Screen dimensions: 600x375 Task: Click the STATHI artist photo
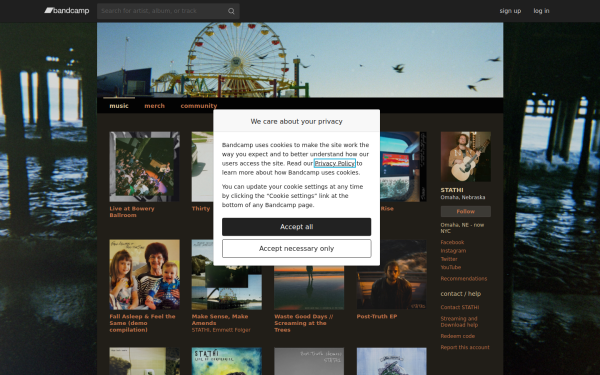pos(466,157)
